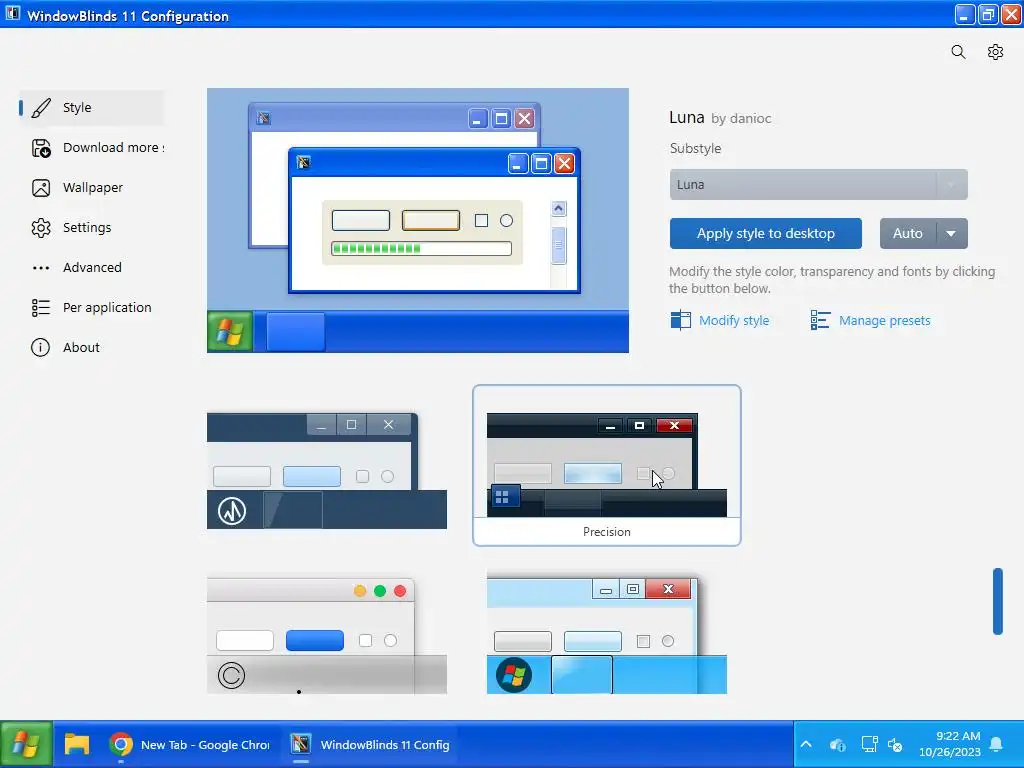Screen dimensions: 1024x768
Task: Click the Style paintbrush icon in sidebar
Action: coord(41,108)
